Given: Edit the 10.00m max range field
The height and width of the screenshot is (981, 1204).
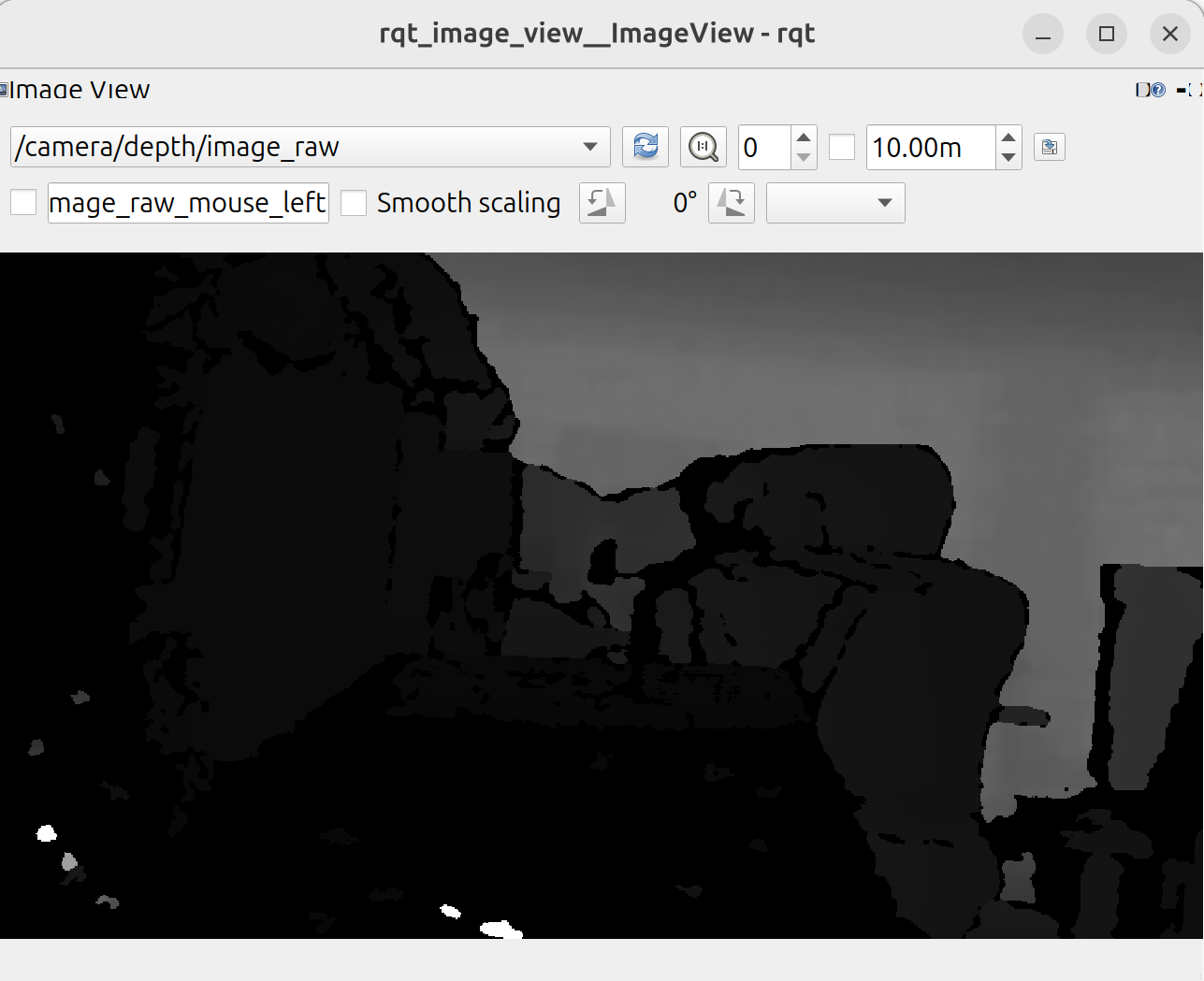Looking at the screenshot, I should click(x=931, y=147).
